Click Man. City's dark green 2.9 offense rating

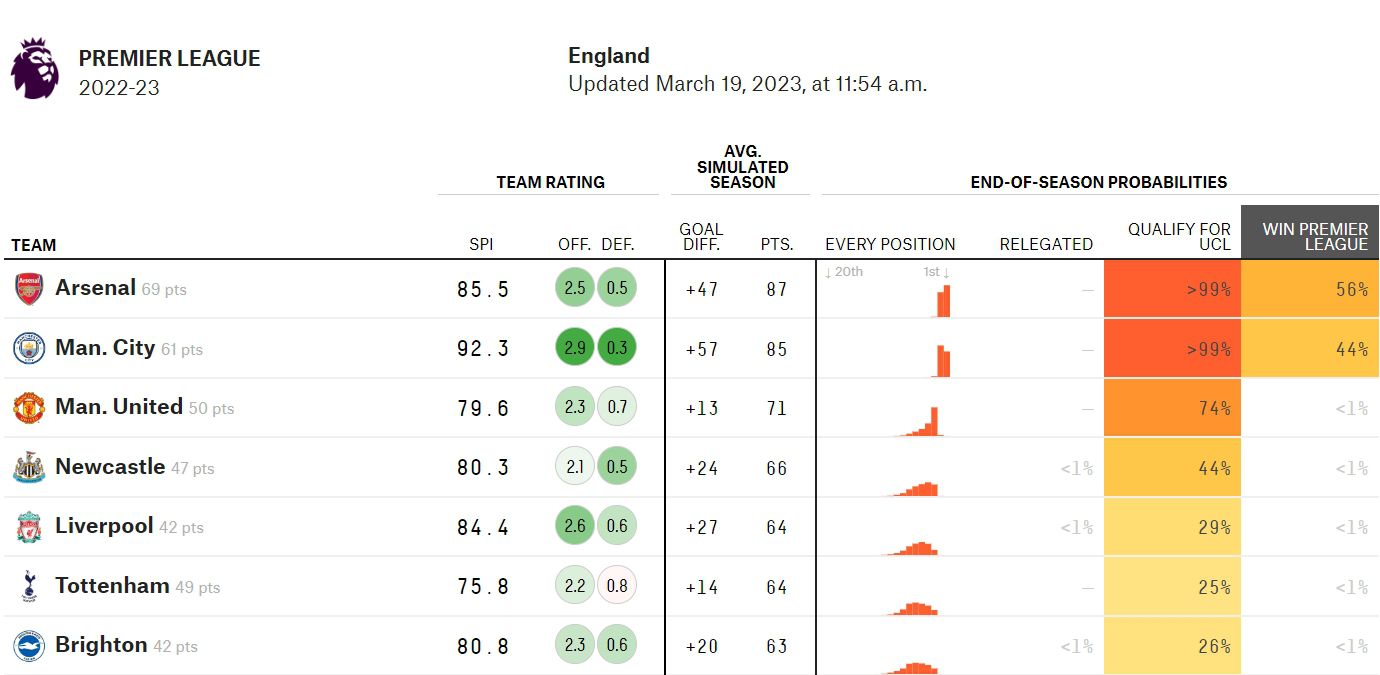575,349
